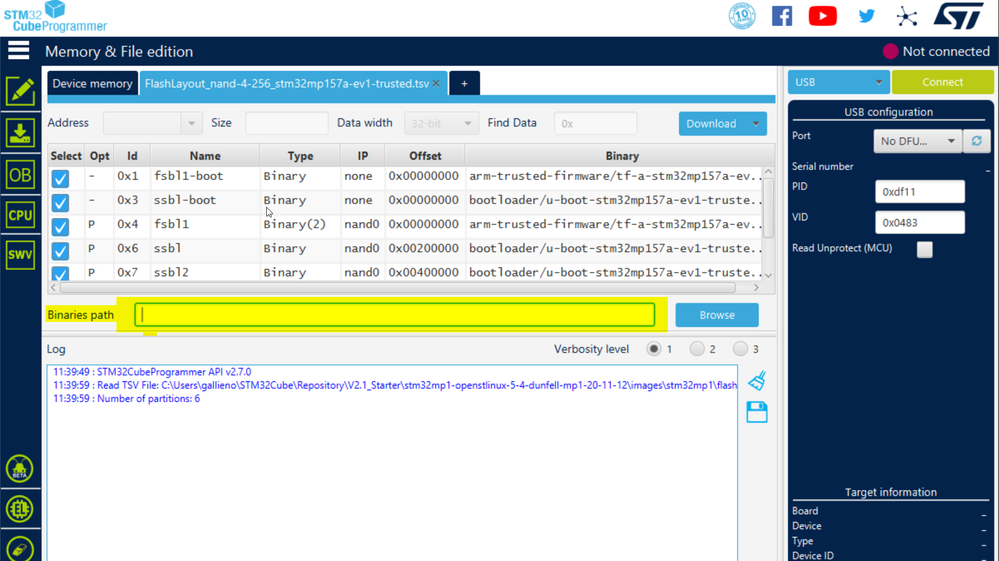Close the FlashLayout tsv tab
Screen dimensions: 999x561
tap(436, 83)
